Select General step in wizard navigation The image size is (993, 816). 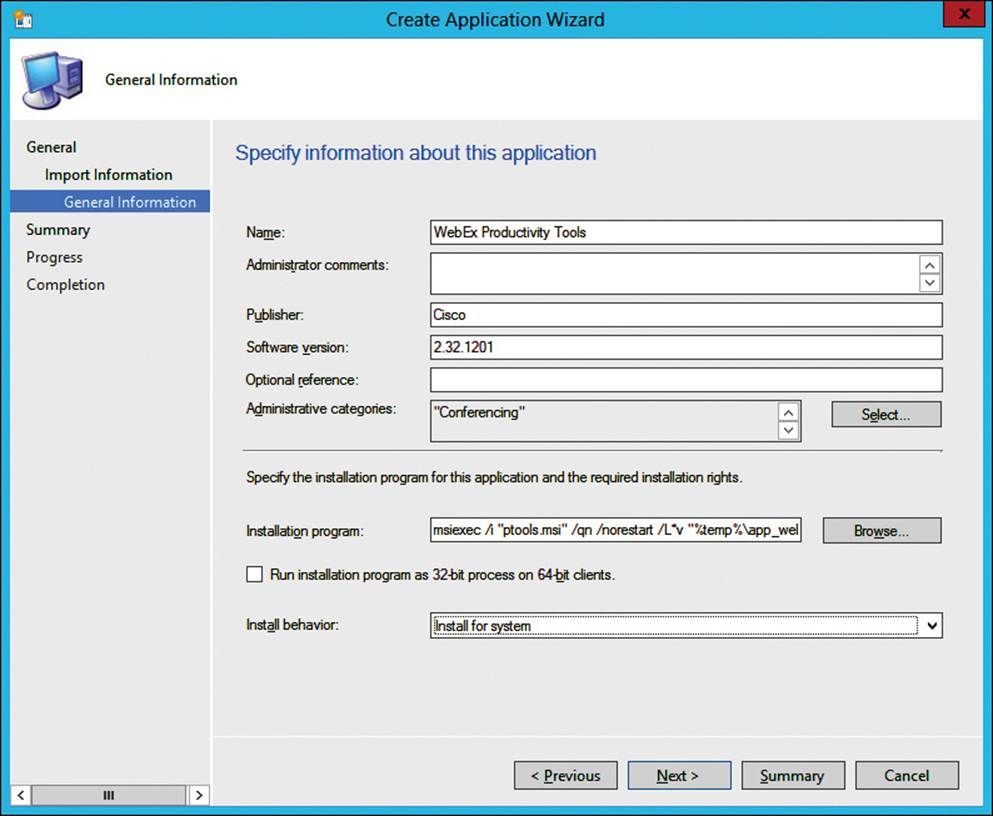[51, 147]
